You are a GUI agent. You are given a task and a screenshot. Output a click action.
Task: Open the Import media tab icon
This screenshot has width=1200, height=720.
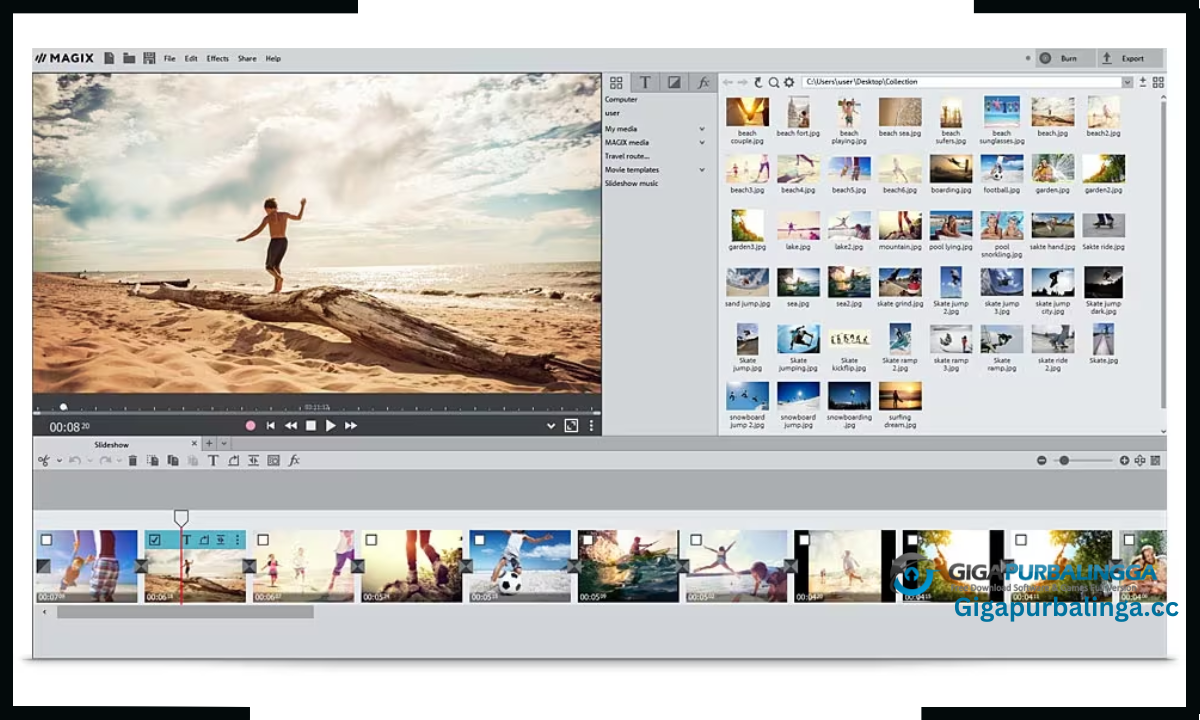[616, 83]
